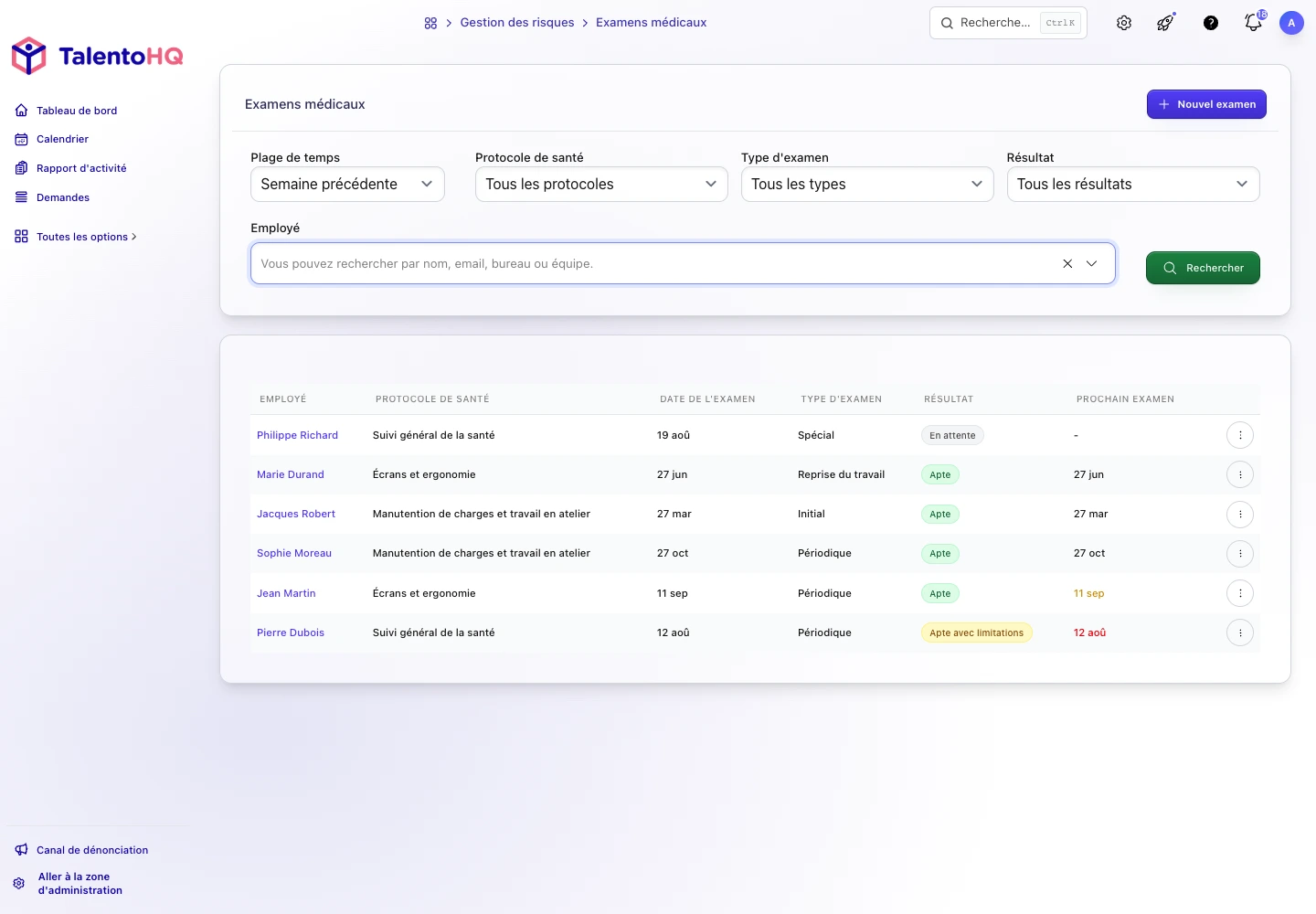Screen dimensions: 1316x914
Task: Click Protocole de santé column header
Action: pyautogui.click(x=432, y=399)
